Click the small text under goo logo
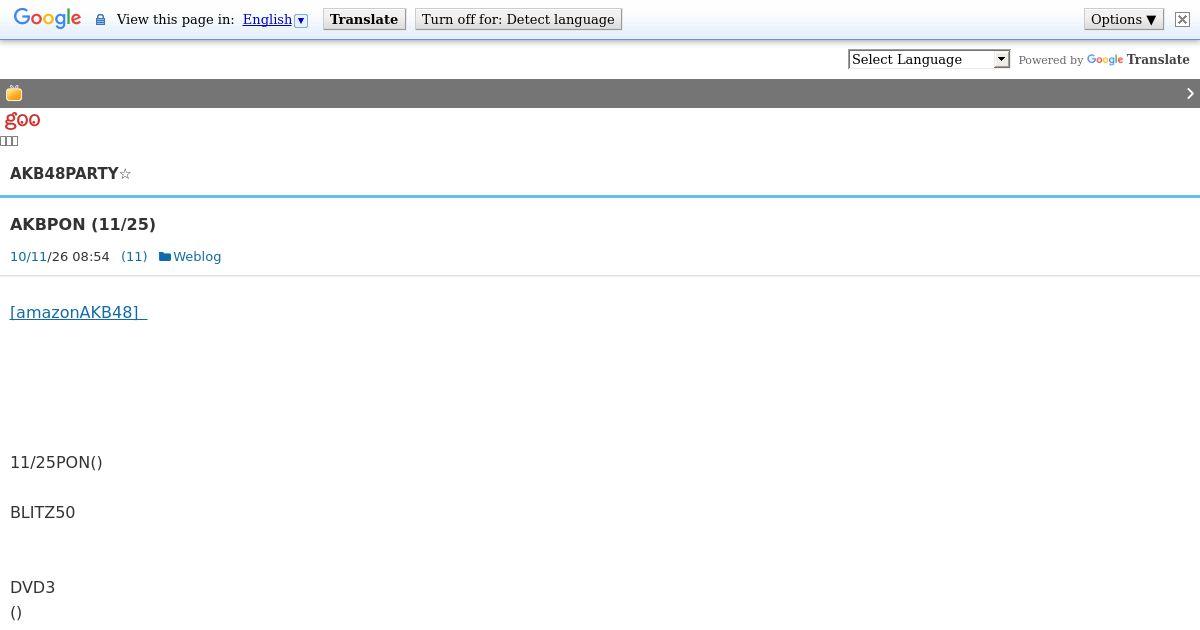Screen dimensions: 1200x630 point(9,141)
